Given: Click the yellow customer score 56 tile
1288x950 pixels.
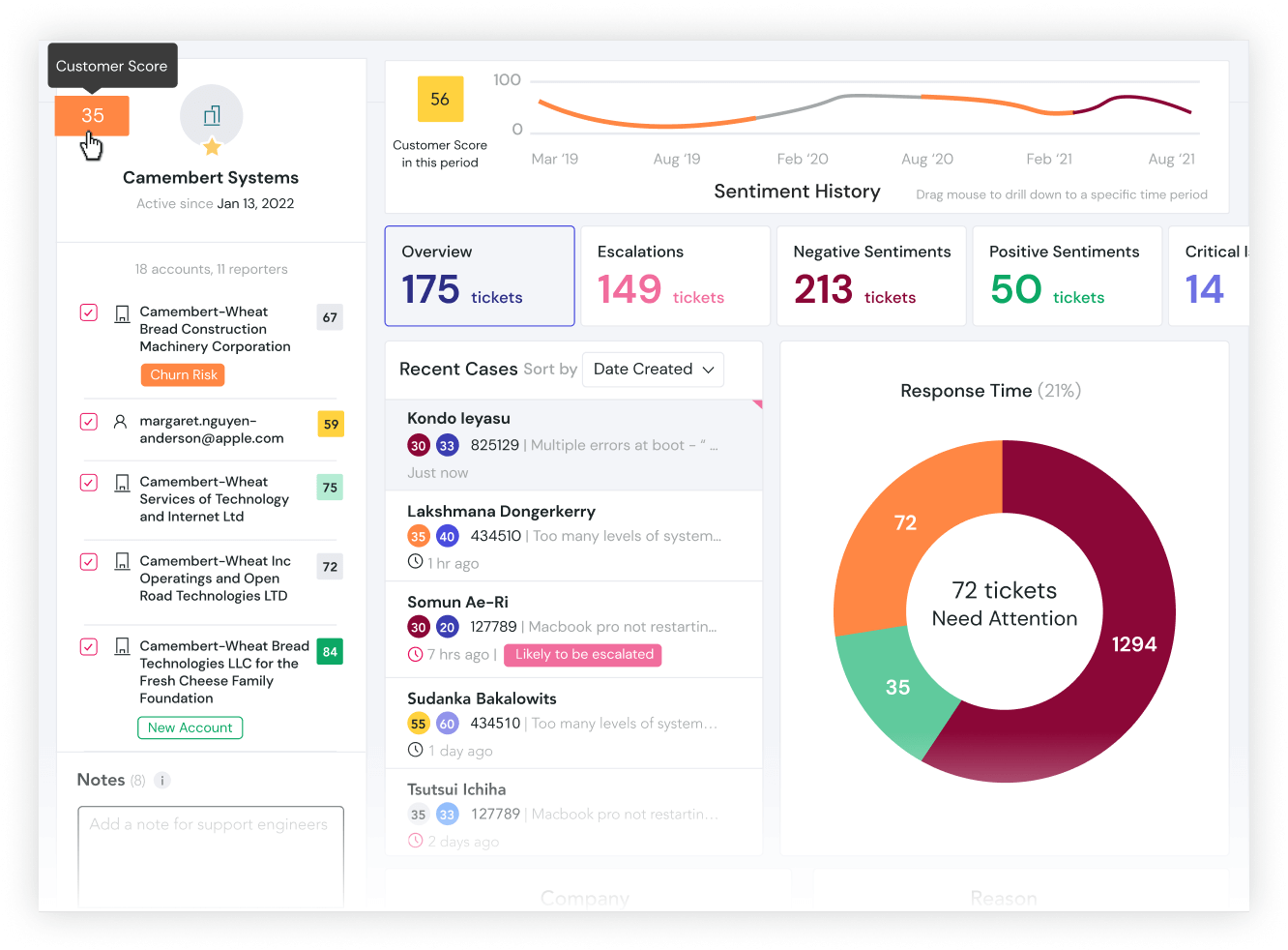Looking at the screenshot, I should point(440,99).
